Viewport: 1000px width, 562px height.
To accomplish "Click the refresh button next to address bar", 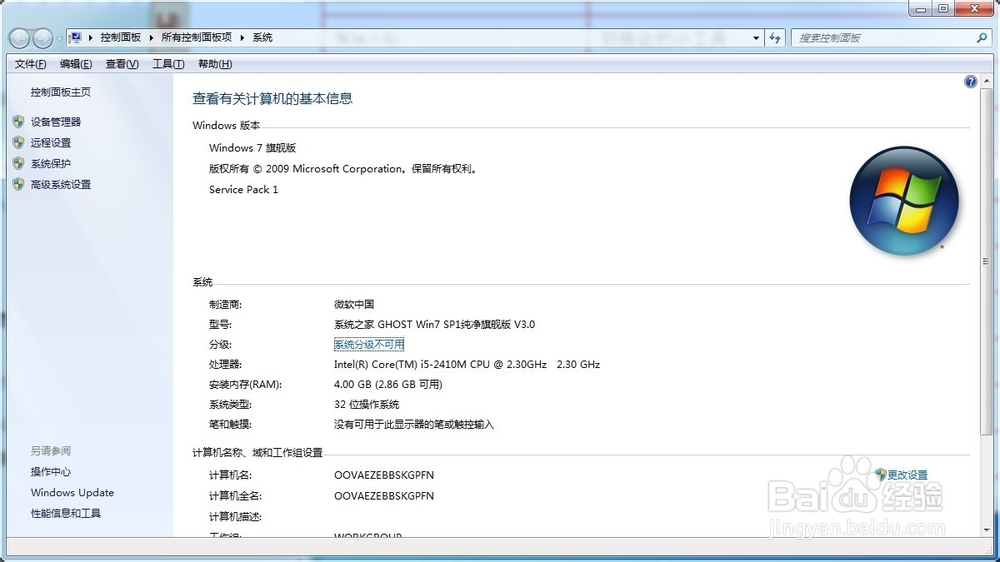I will tap(775, 38).
